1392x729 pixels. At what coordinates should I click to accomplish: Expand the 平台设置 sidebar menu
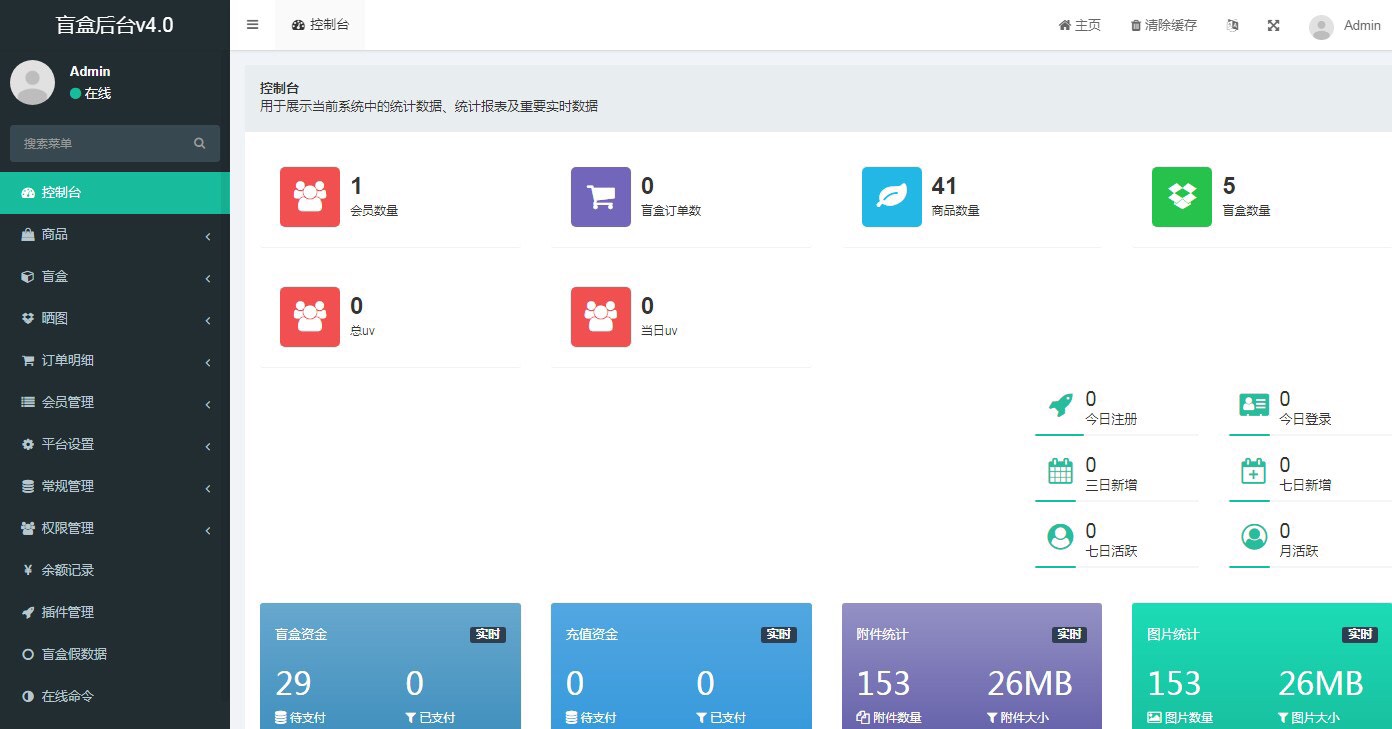(x=115, y=444)
